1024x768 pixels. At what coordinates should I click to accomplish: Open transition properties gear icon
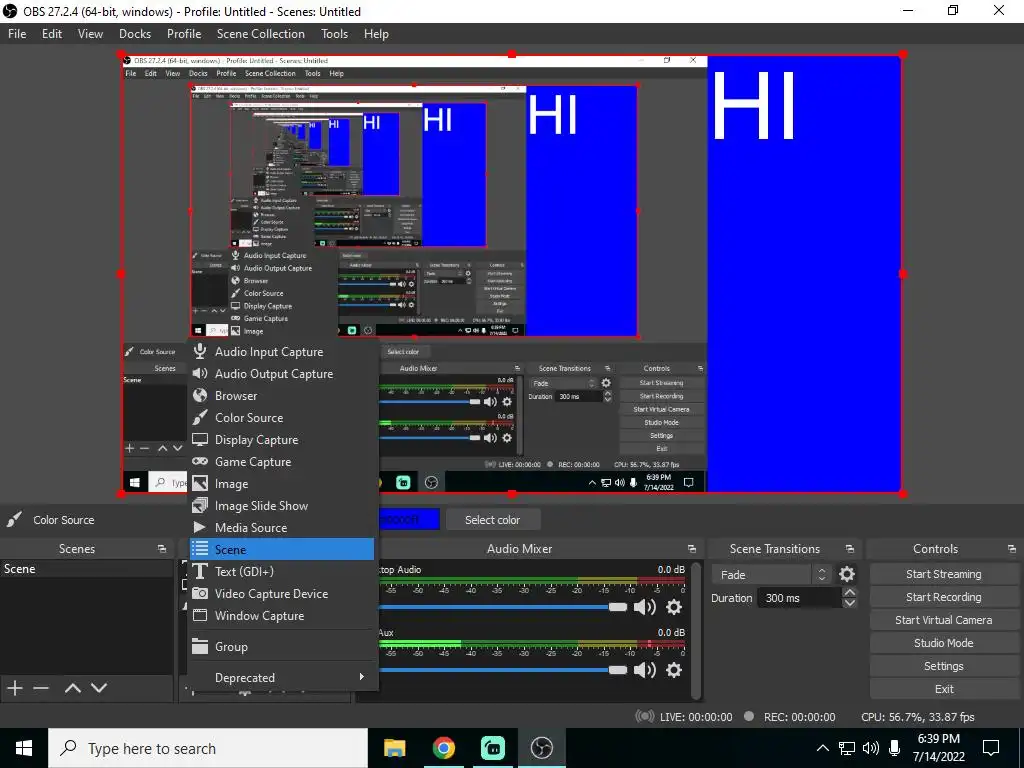tap(846, 574)
